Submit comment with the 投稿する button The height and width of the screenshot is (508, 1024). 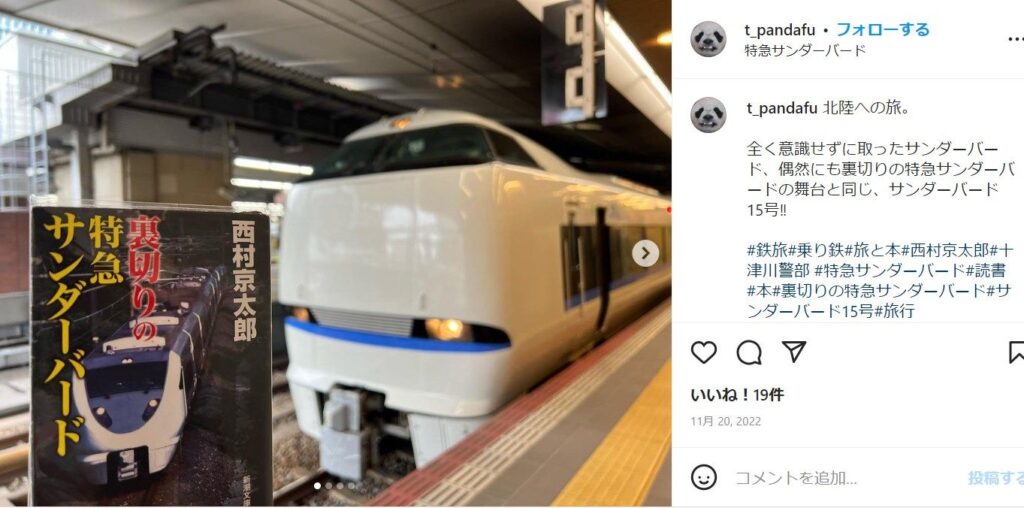pyautogui.click(x=996, y=479)
